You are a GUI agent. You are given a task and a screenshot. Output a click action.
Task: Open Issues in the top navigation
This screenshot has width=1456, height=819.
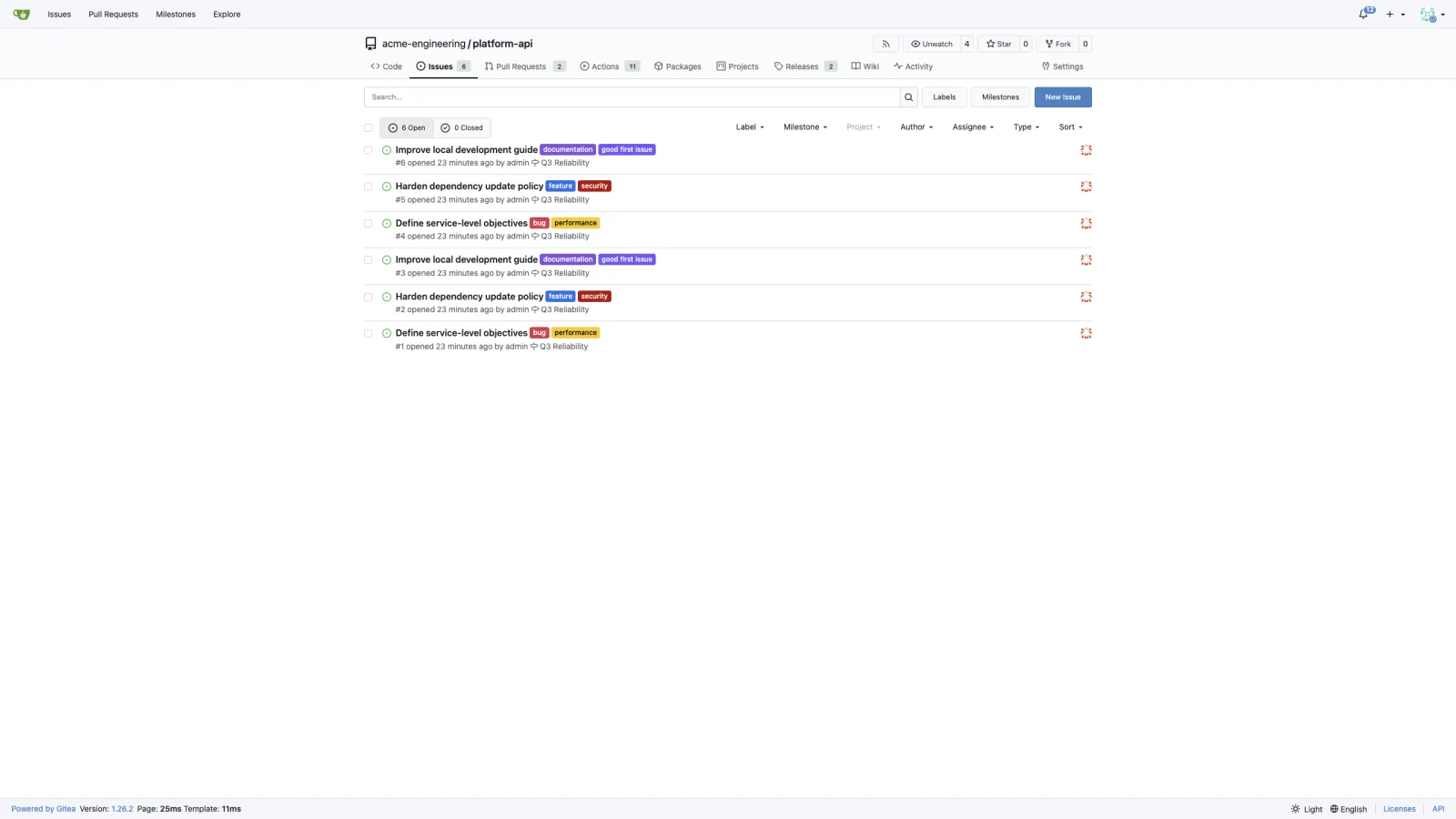click(x=59, y=15)
